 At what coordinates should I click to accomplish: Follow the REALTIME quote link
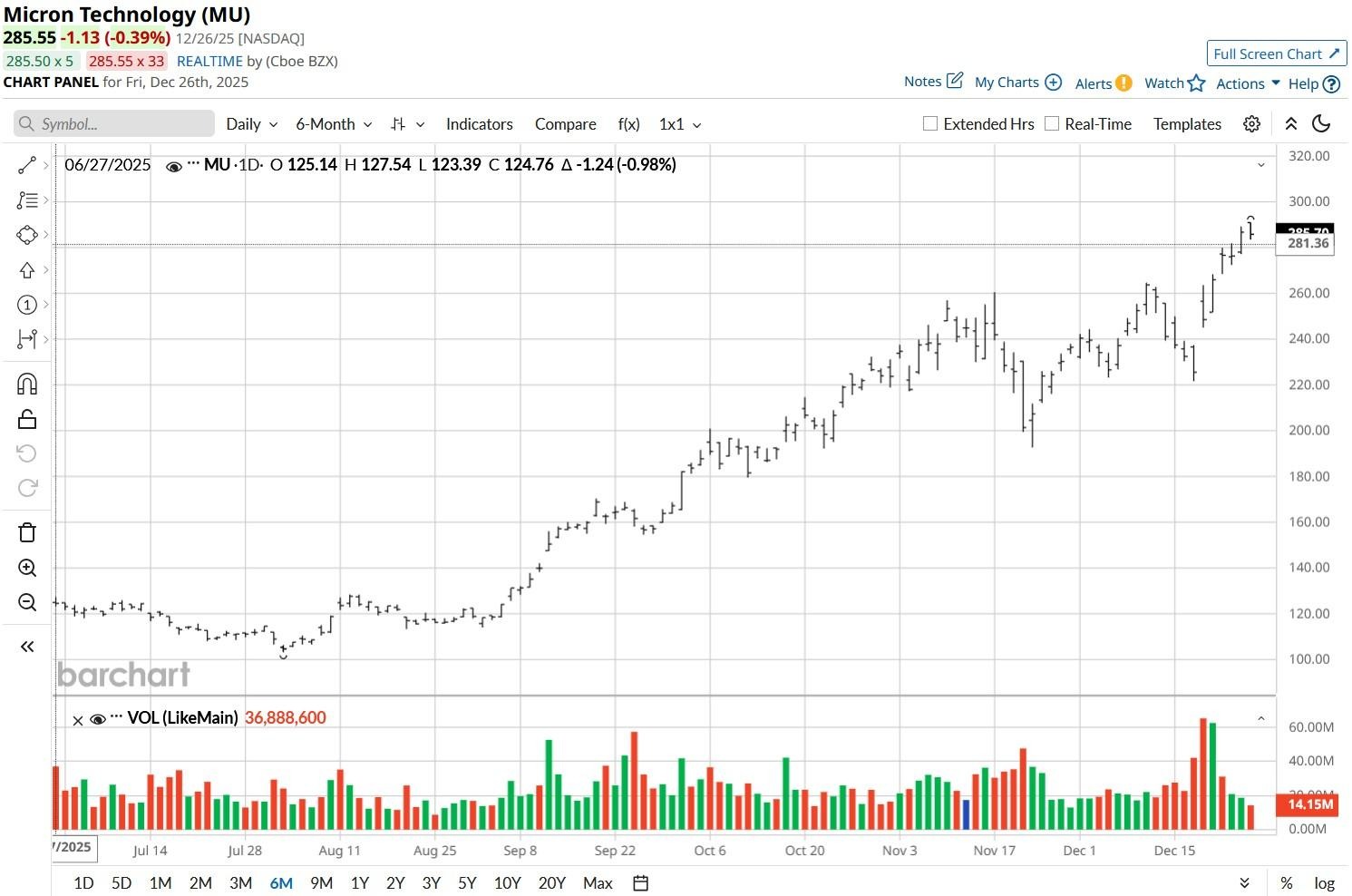(209, 61)
